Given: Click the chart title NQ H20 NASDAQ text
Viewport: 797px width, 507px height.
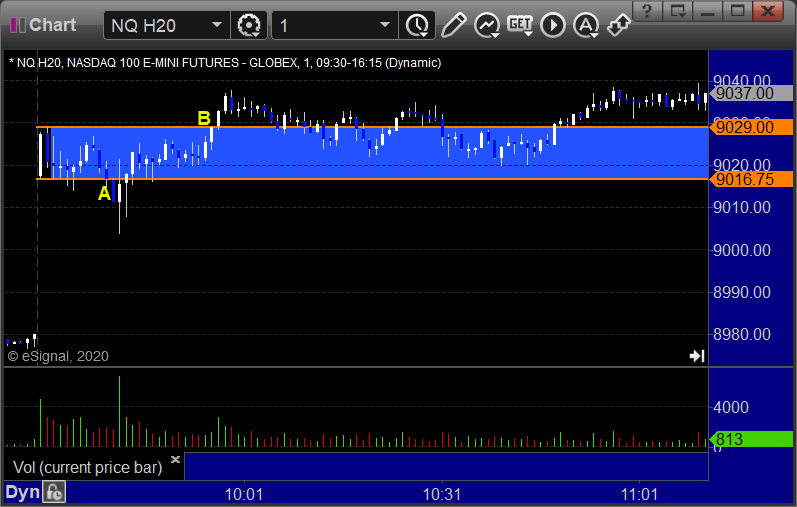Looking at the screenshot, I should 225,63.
